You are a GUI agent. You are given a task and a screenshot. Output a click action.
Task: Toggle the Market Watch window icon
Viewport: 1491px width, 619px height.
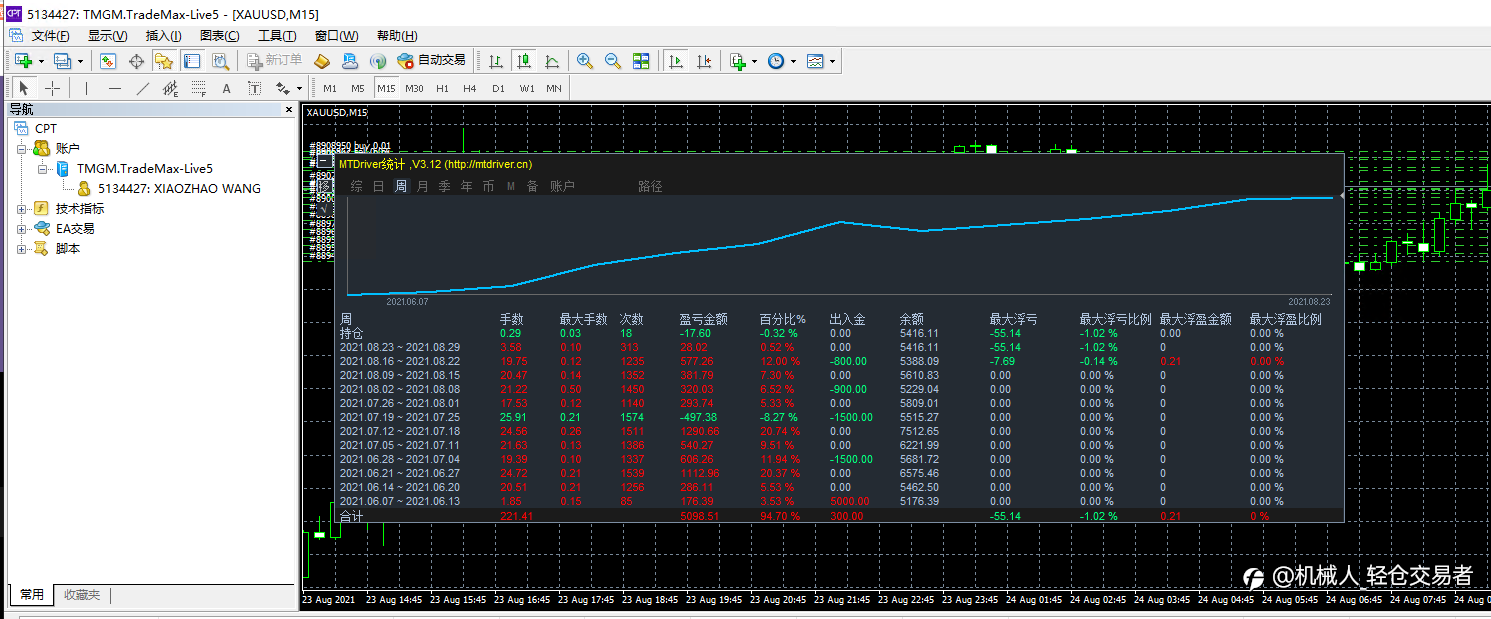(x=108, y=61)
